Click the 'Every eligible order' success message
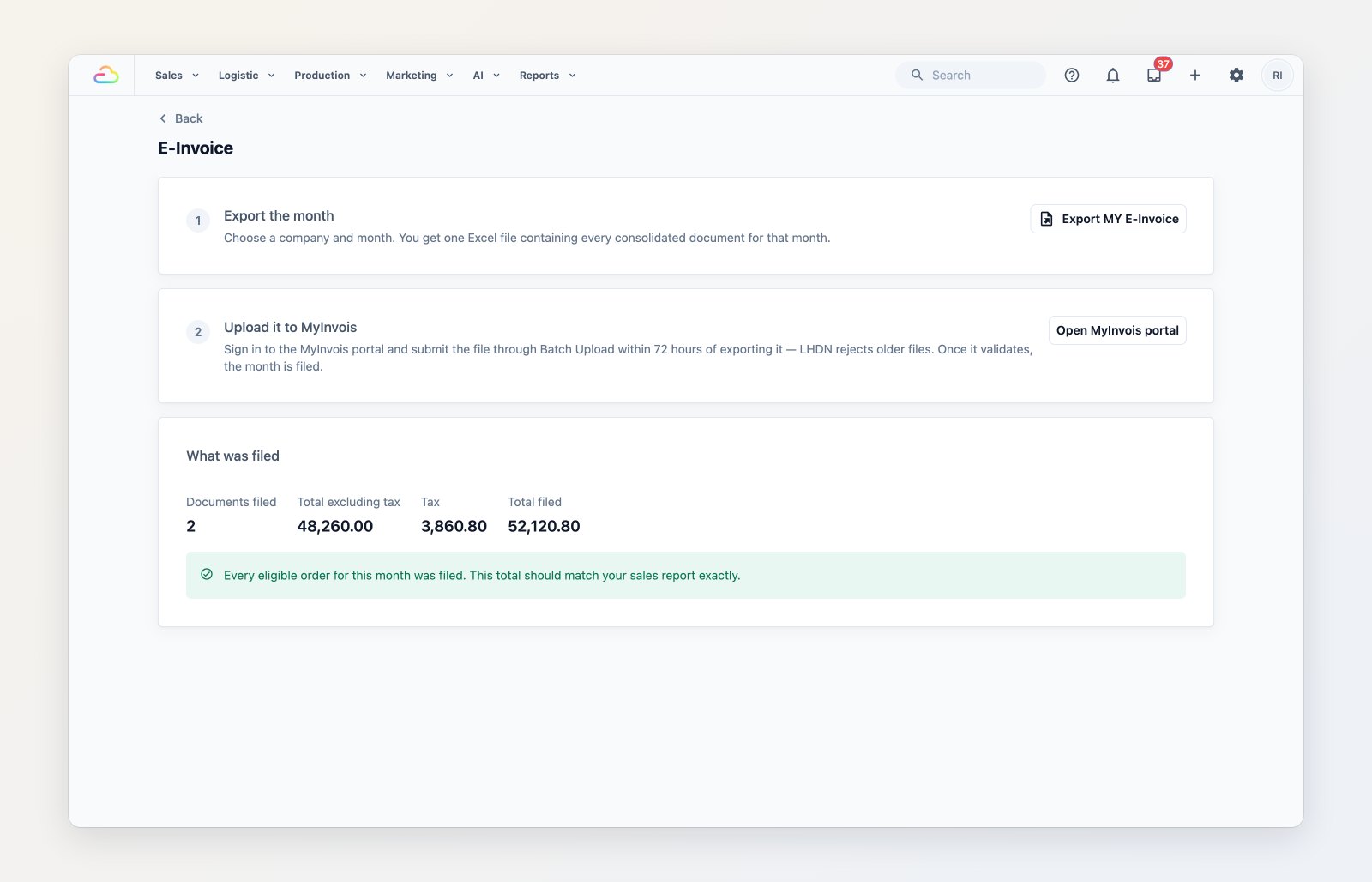The width and height of the screenshot is (1372, 882). tap(482, 576)
